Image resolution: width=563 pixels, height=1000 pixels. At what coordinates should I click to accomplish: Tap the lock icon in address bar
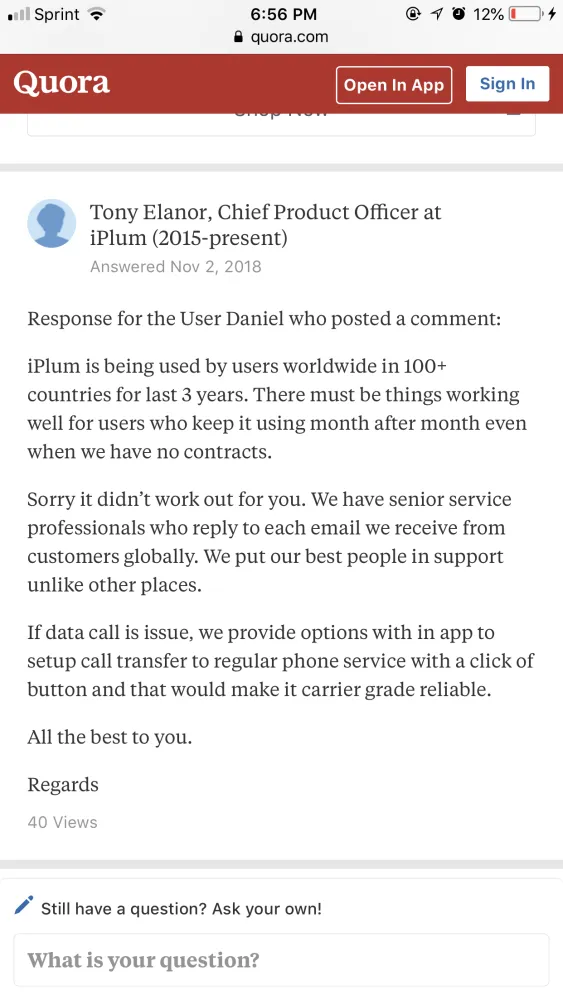pos(239,36)
